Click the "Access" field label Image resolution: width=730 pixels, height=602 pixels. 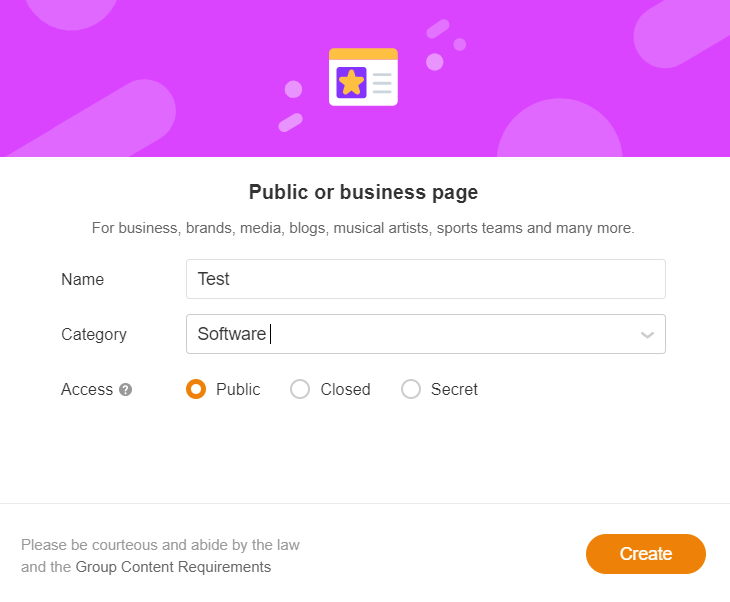coord(87,389)
